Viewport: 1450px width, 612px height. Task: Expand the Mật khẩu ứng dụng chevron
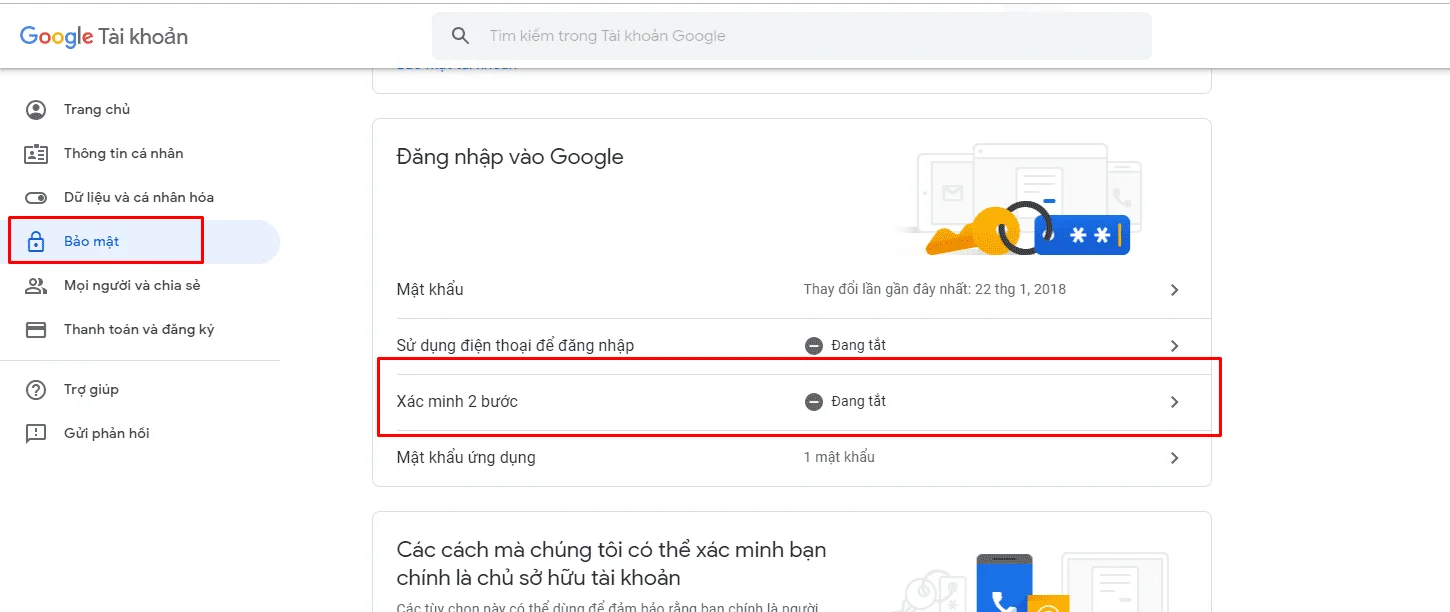pos(1174,458)
